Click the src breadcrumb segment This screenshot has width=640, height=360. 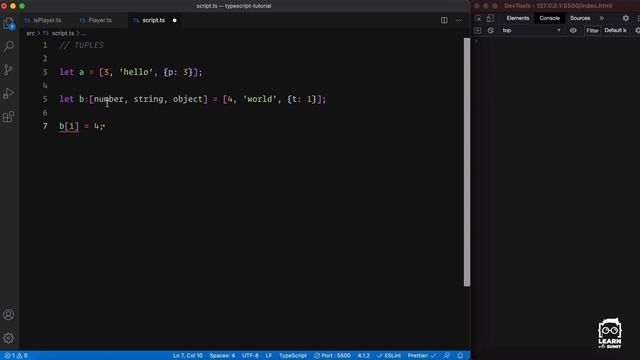coord(31,33)
